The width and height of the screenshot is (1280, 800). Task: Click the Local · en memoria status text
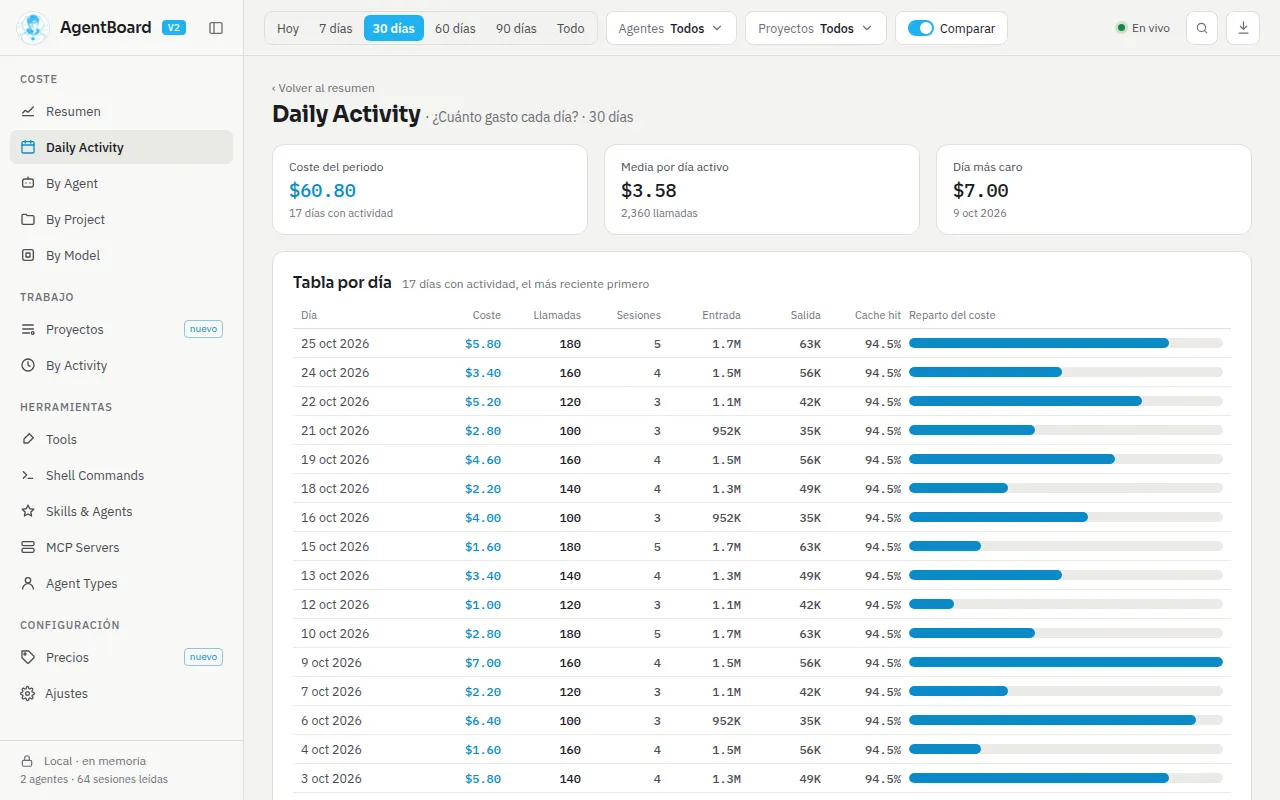(x=95, y=761)
